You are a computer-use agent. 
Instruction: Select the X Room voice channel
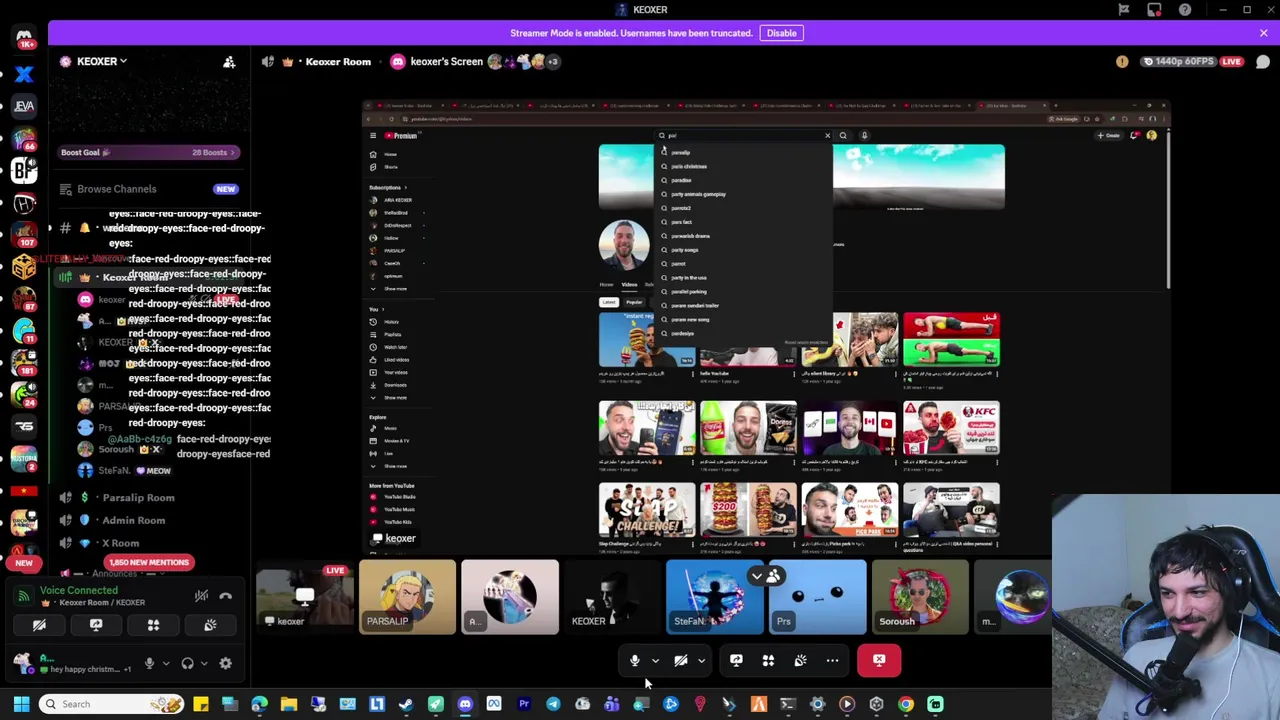pos(120,543)
